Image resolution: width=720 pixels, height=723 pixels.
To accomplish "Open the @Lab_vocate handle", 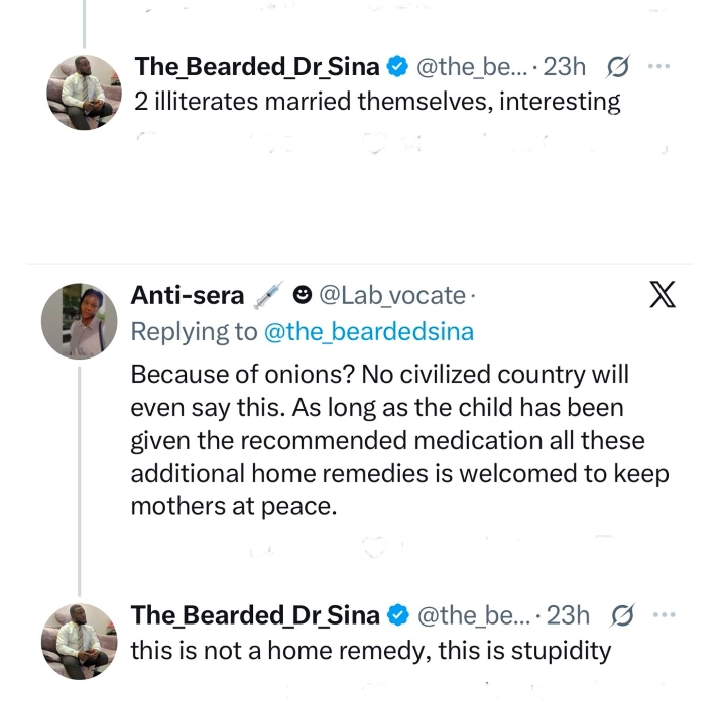I will click(393, 296).
